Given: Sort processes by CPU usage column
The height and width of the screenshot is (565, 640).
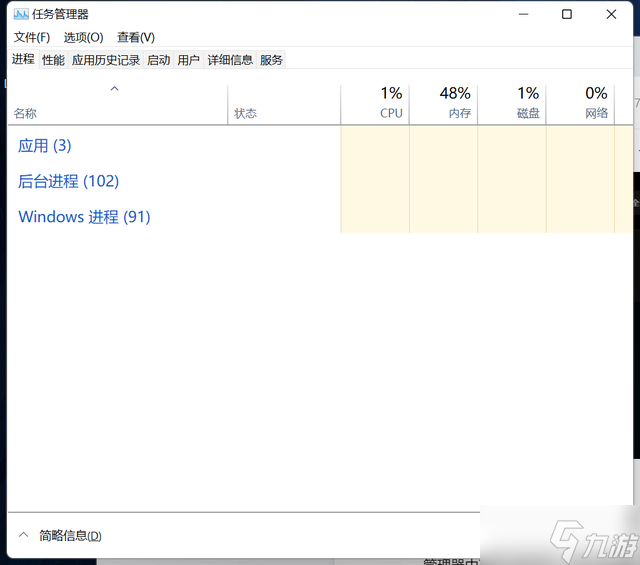Looking at the screenshot, I should [375, 105].
